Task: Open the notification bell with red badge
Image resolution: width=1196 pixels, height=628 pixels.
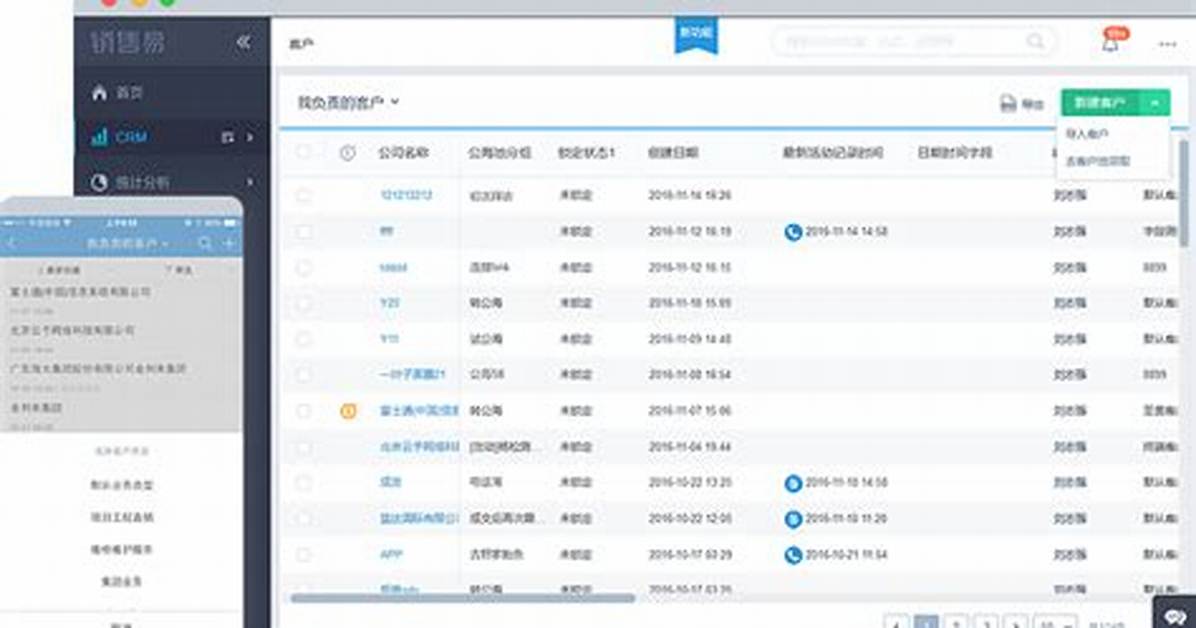Action: coord(1111,43)
